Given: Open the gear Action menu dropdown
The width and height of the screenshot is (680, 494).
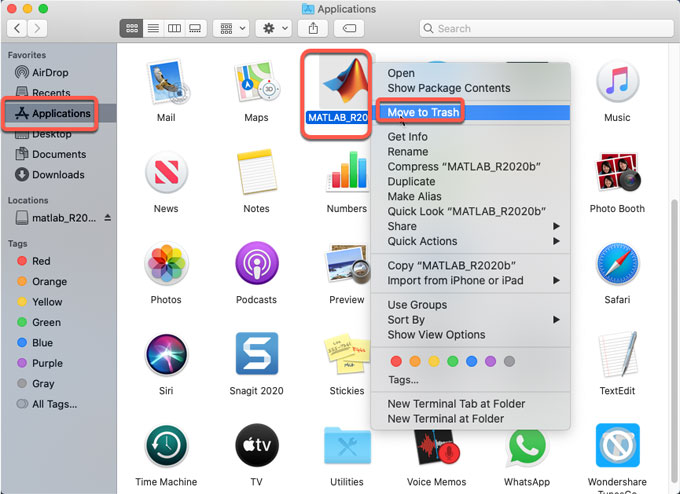Looking at the screenshot, I should (x=273, y=29).
